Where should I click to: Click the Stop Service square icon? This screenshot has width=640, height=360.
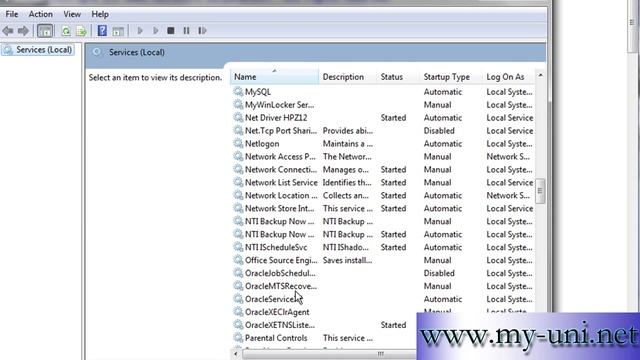pos(171,31)
